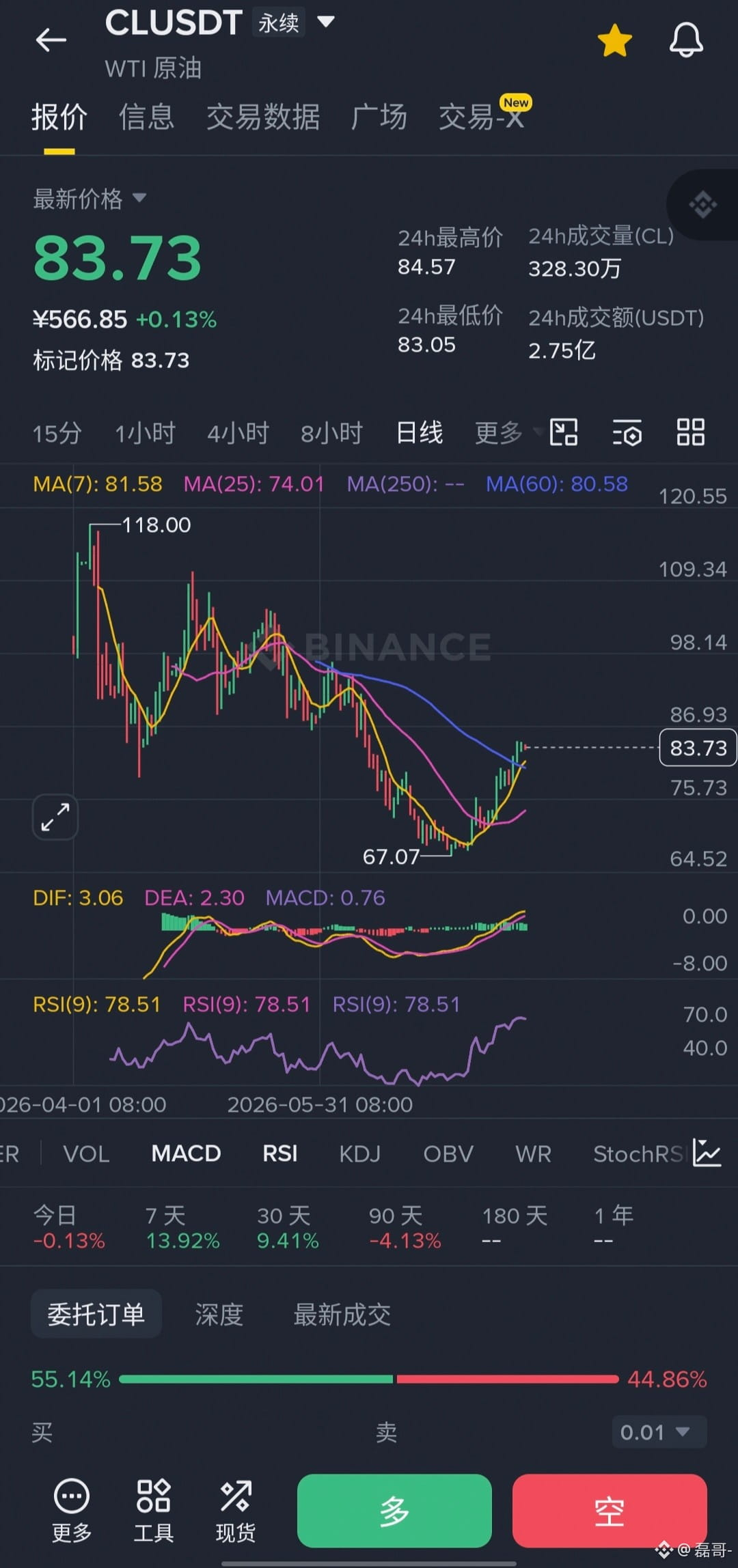Switch to 信息 tab
The width and height of the screenshot is (738, 1568).
(146, 117)
